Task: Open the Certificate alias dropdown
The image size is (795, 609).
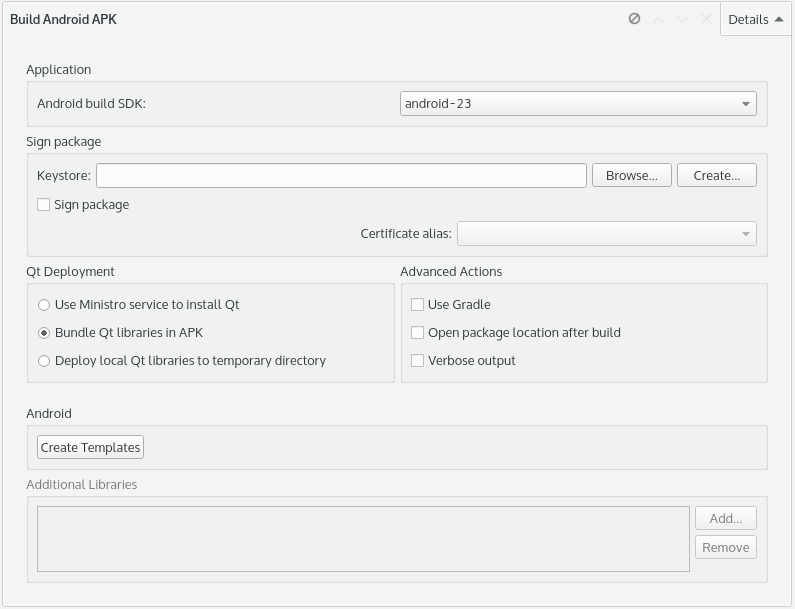Action: coord(606,233)
